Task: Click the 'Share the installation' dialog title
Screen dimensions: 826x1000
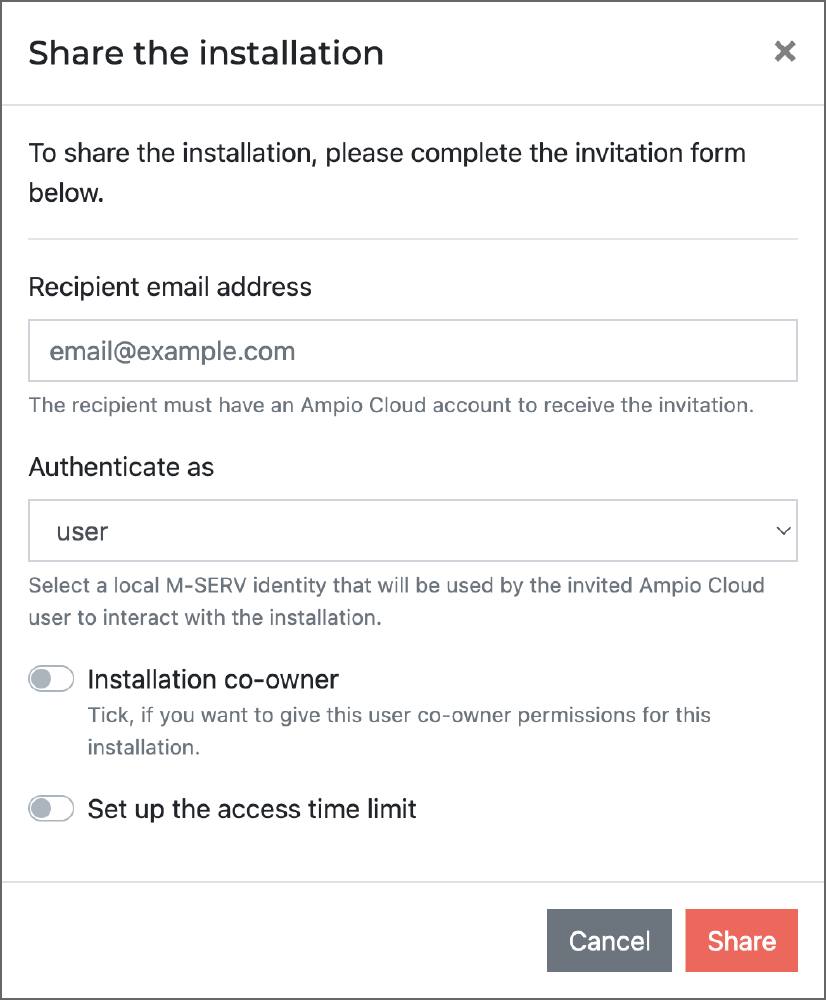Action: pos(206,53)
